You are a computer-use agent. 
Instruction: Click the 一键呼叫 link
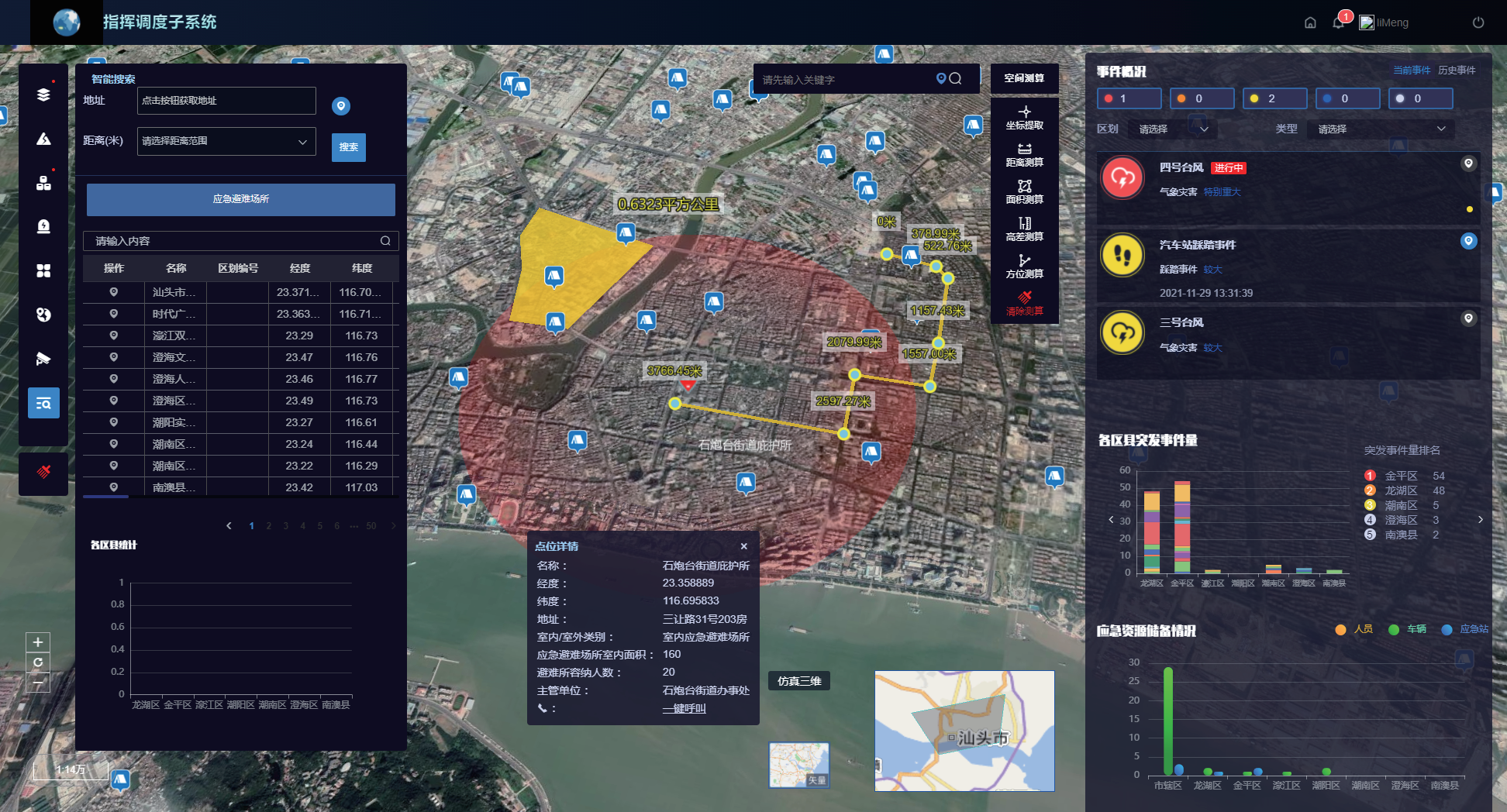tap(684, 708)
